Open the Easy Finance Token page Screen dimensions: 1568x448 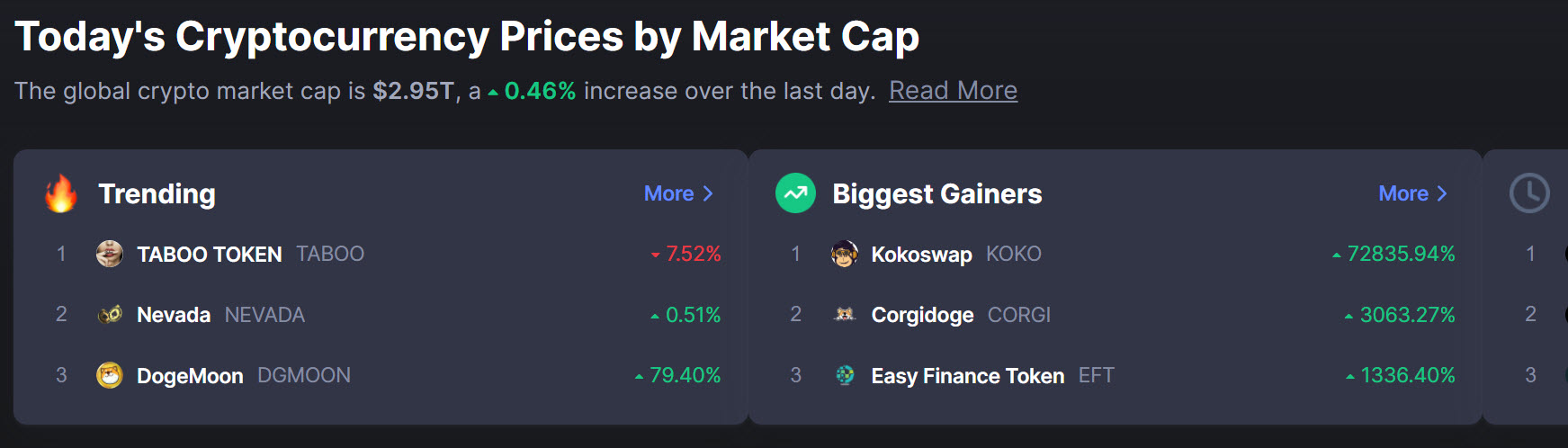pyautogui.click(x=967, y=376)
